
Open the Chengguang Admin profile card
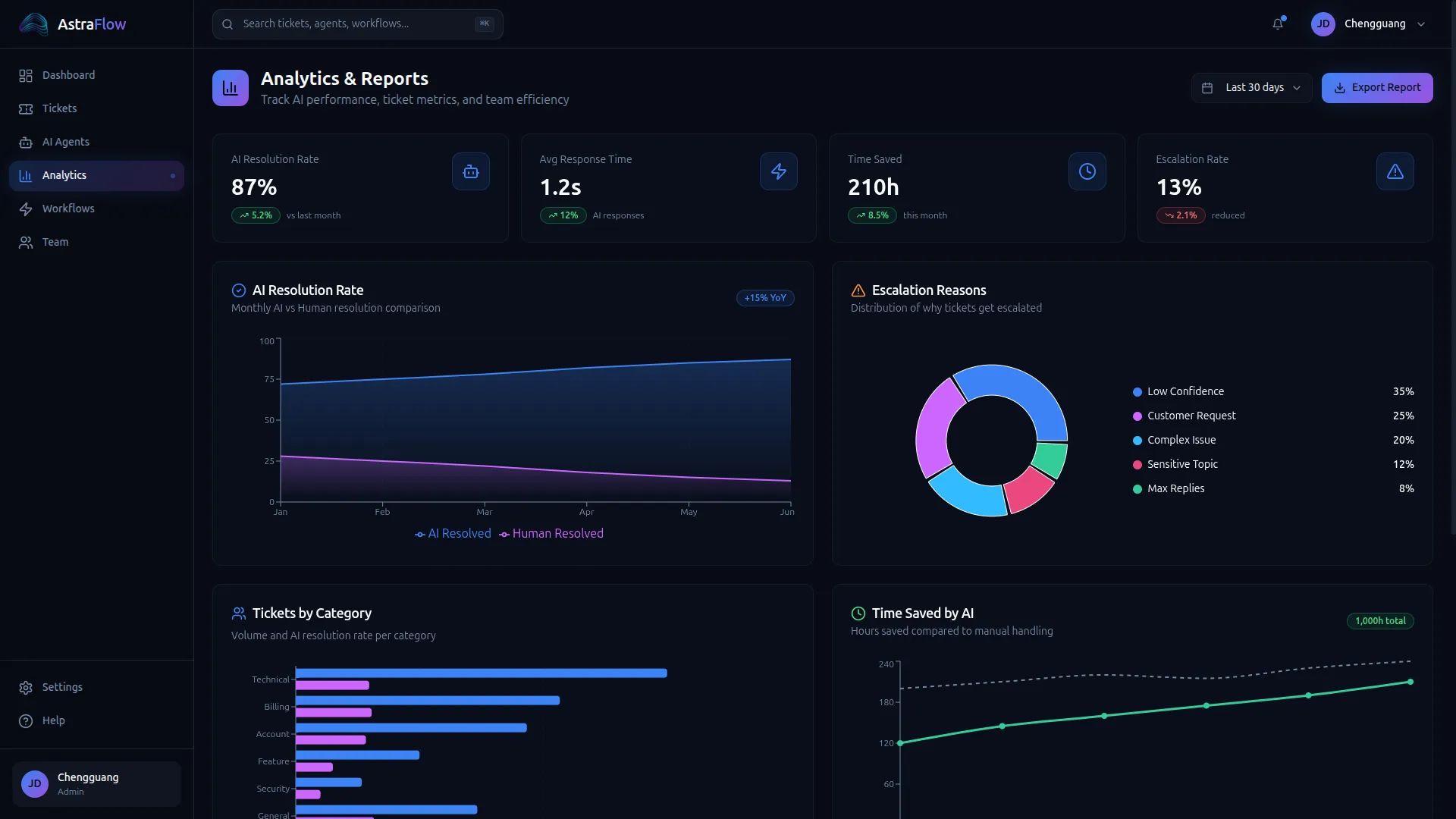point(96,784)
